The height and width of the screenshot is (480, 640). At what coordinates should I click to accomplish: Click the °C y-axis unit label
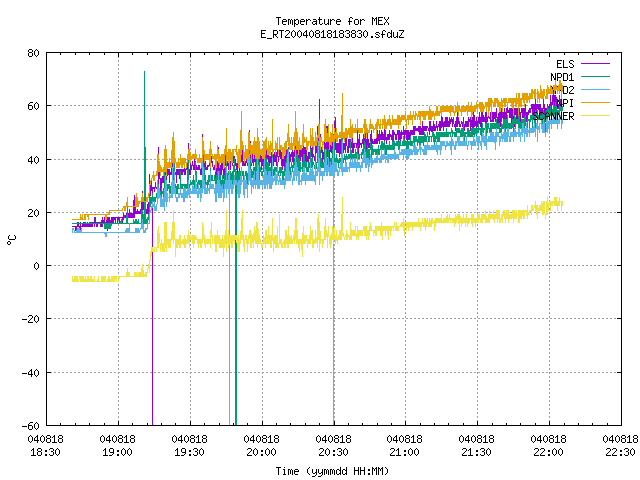coord(11,240)
